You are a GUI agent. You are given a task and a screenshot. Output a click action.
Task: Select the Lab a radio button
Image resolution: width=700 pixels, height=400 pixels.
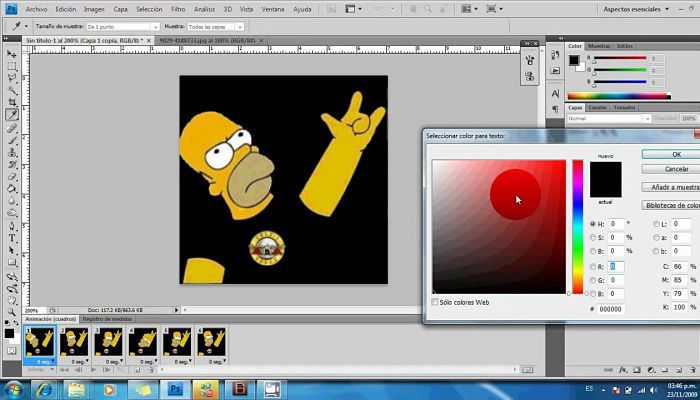pos(656,238)
